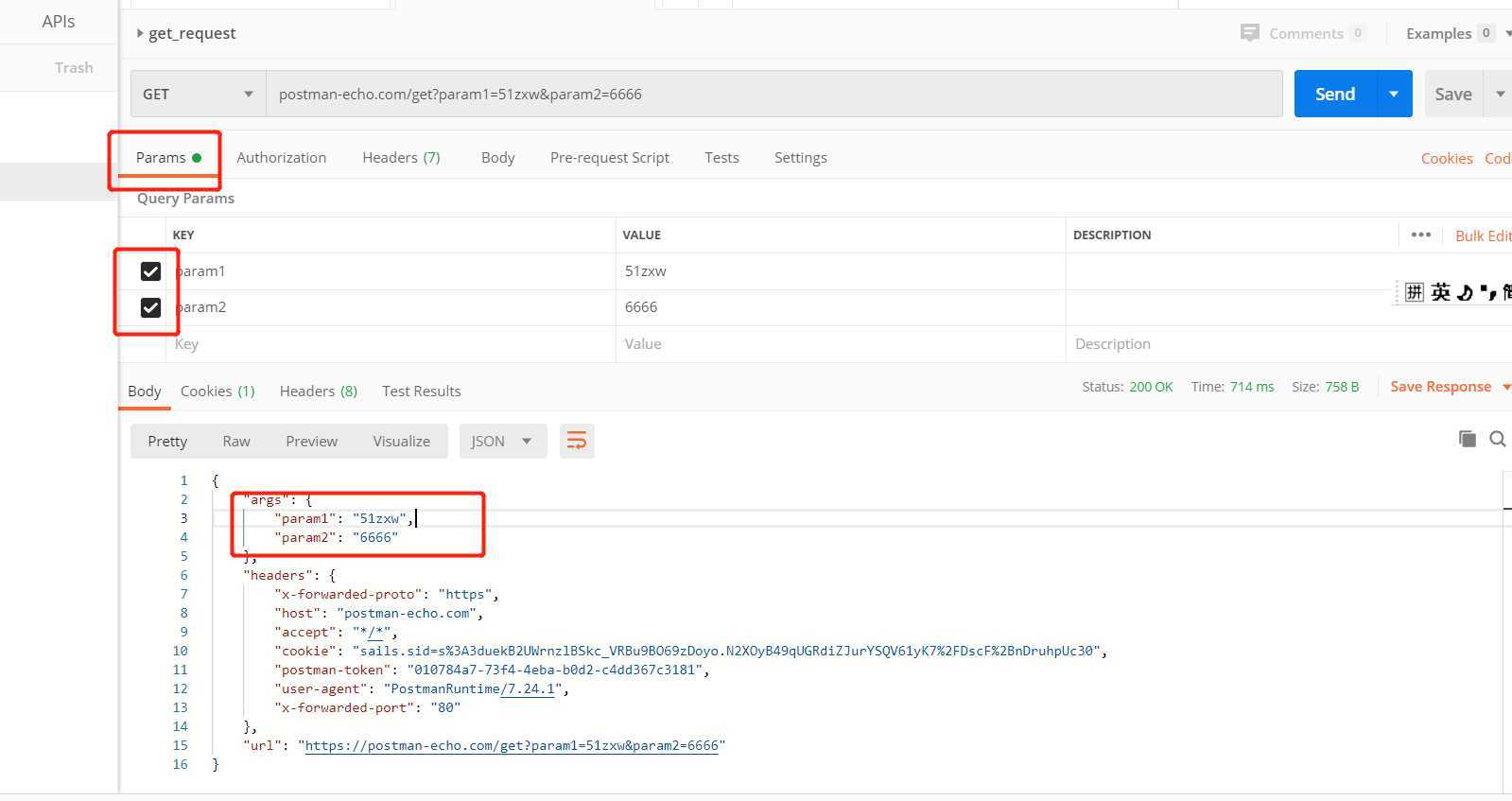
Task: Click the request URL input field
Action: [x=773, y=94]
